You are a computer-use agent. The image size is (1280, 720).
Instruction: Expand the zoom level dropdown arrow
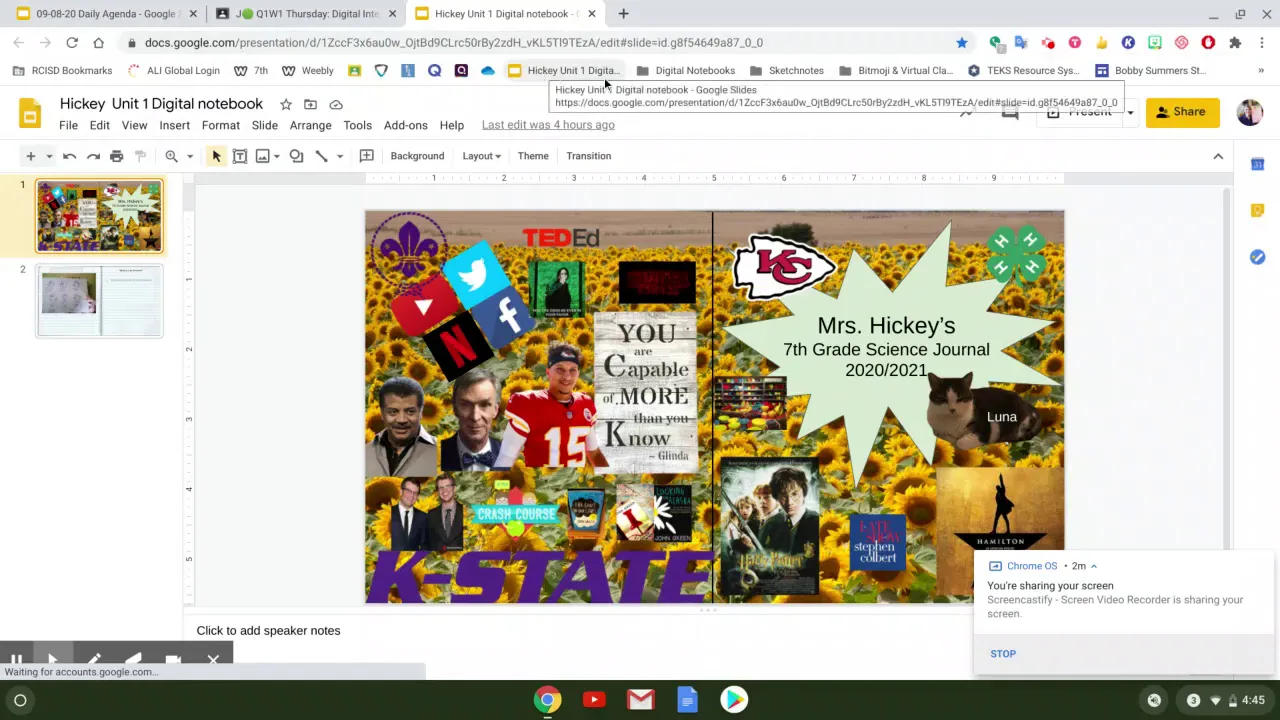pyautogui.click(x=189, y=156)
